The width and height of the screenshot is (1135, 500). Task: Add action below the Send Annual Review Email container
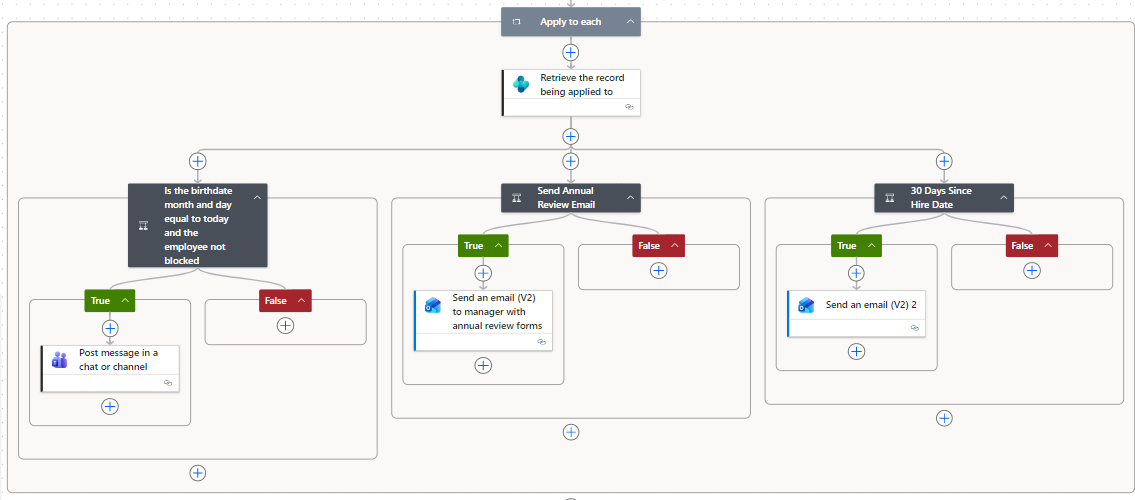[x=571, y=432]
